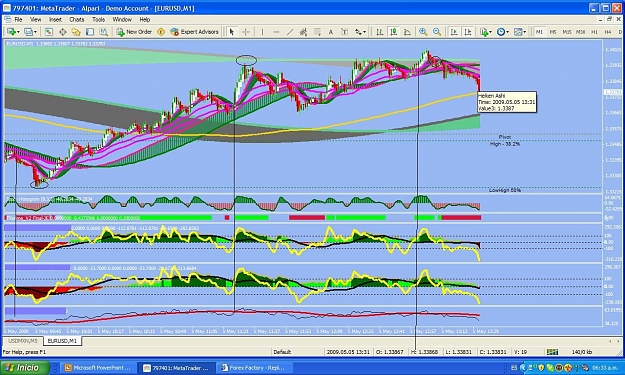The height and width of the screenshot is (375, 625).
Task: Click the system tray clock
Action: coord(606,368)
